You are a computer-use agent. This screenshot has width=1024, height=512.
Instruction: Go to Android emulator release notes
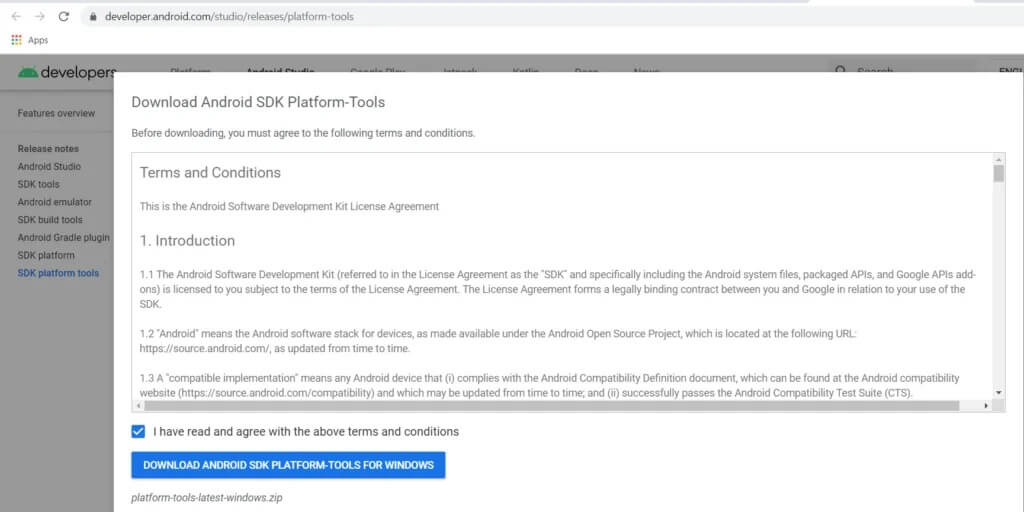click(54, 202)
